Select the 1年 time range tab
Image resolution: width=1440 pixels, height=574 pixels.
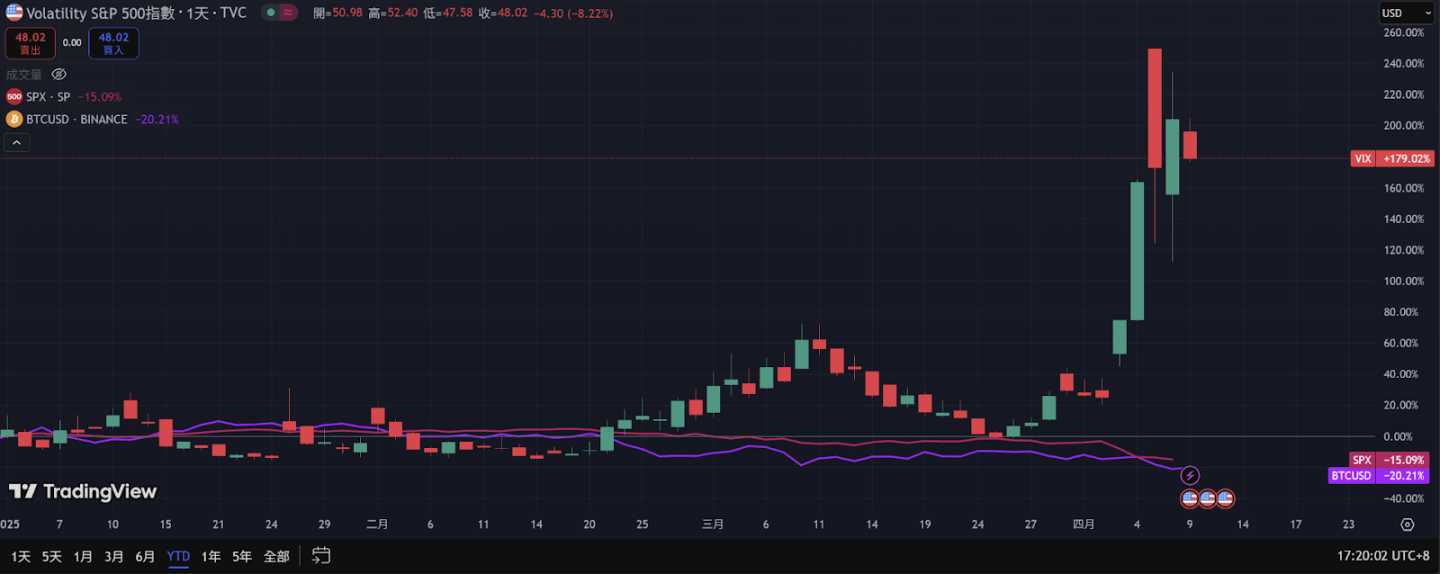click(x=211, y=556)
